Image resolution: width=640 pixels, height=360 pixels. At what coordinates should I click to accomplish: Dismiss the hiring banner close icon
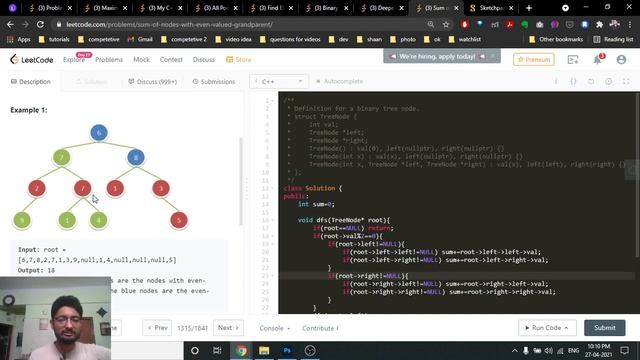click(x=493, y=56)
